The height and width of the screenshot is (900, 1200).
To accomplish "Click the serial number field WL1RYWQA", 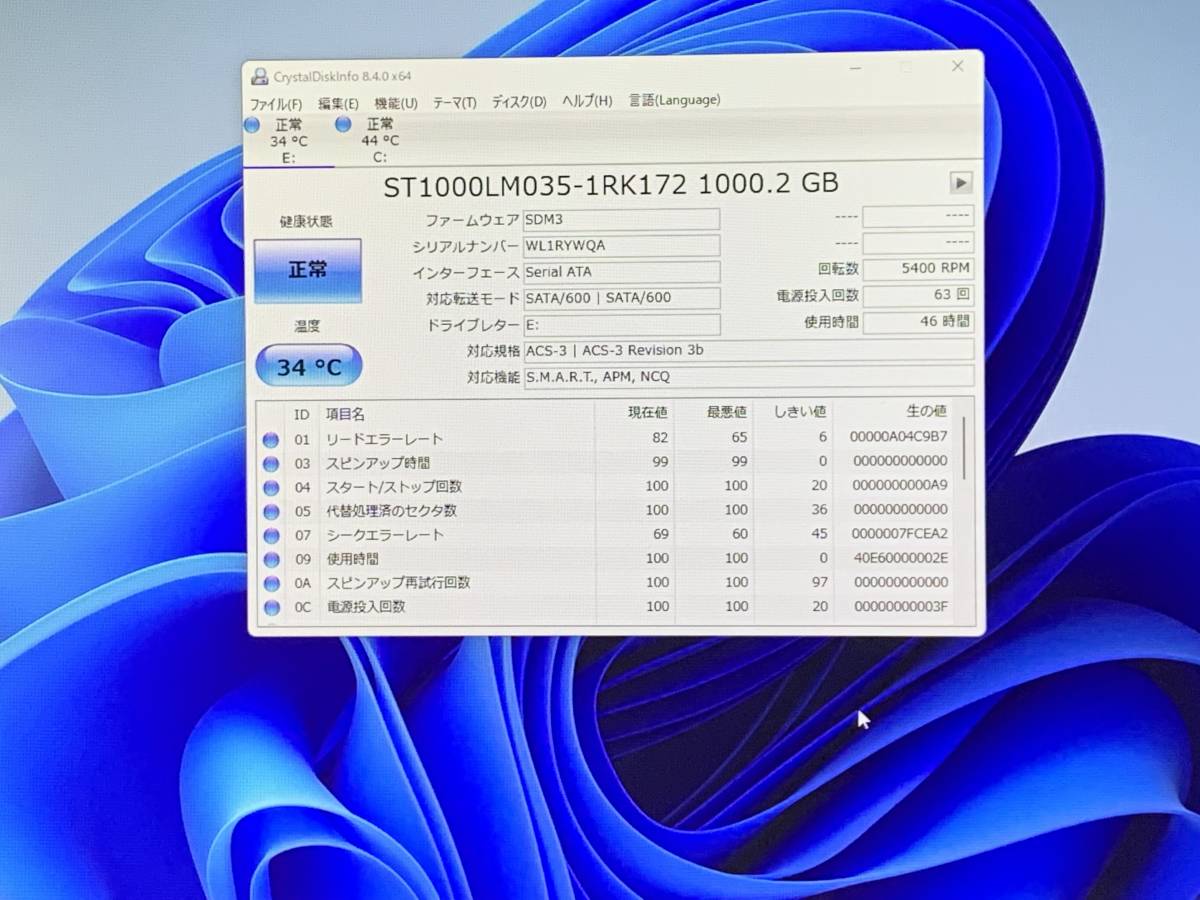I will click(x=621, y=246).
